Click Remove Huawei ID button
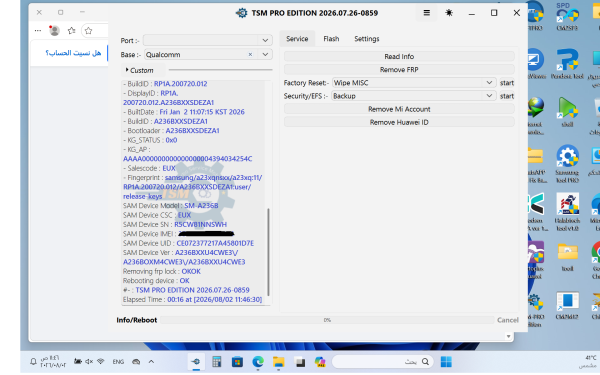 pos(399,122)
